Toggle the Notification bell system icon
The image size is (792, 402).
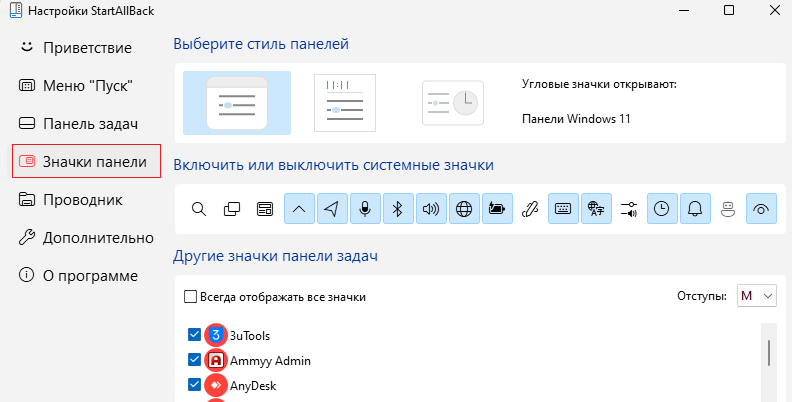(x=695, y=209)
